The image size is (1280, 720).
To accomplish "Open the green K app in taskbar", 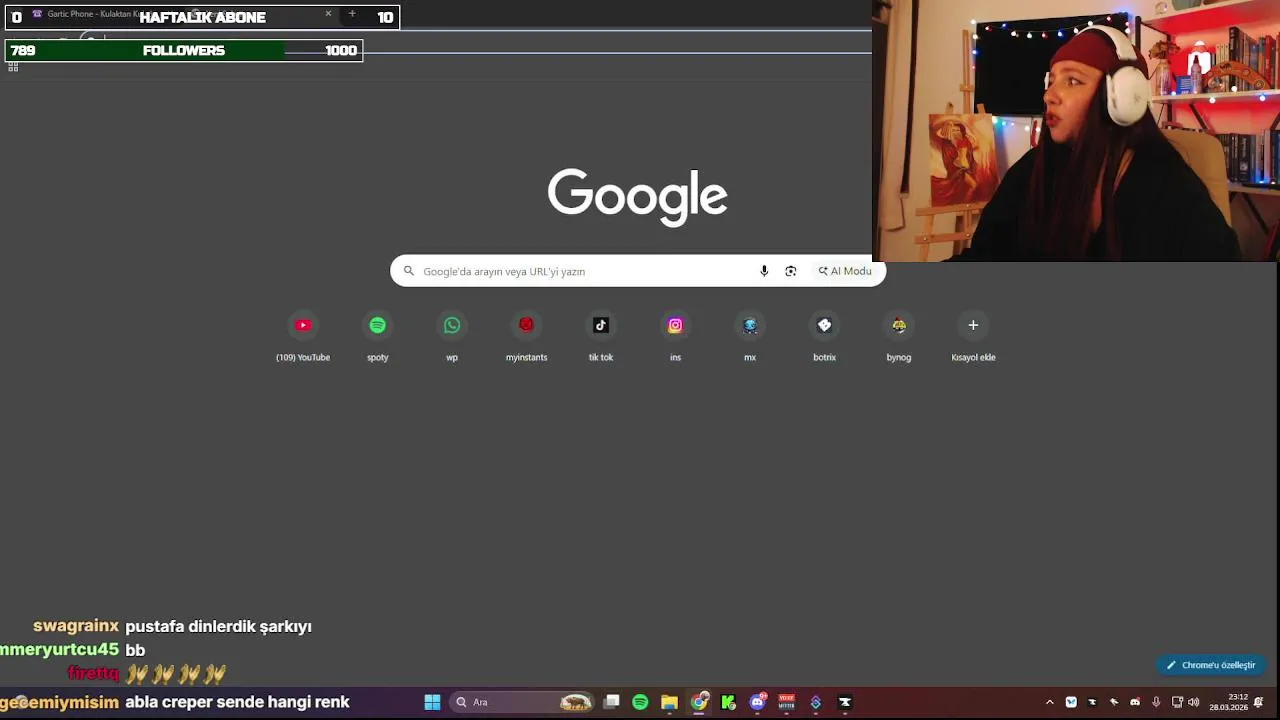I will [x=728, y=702].
